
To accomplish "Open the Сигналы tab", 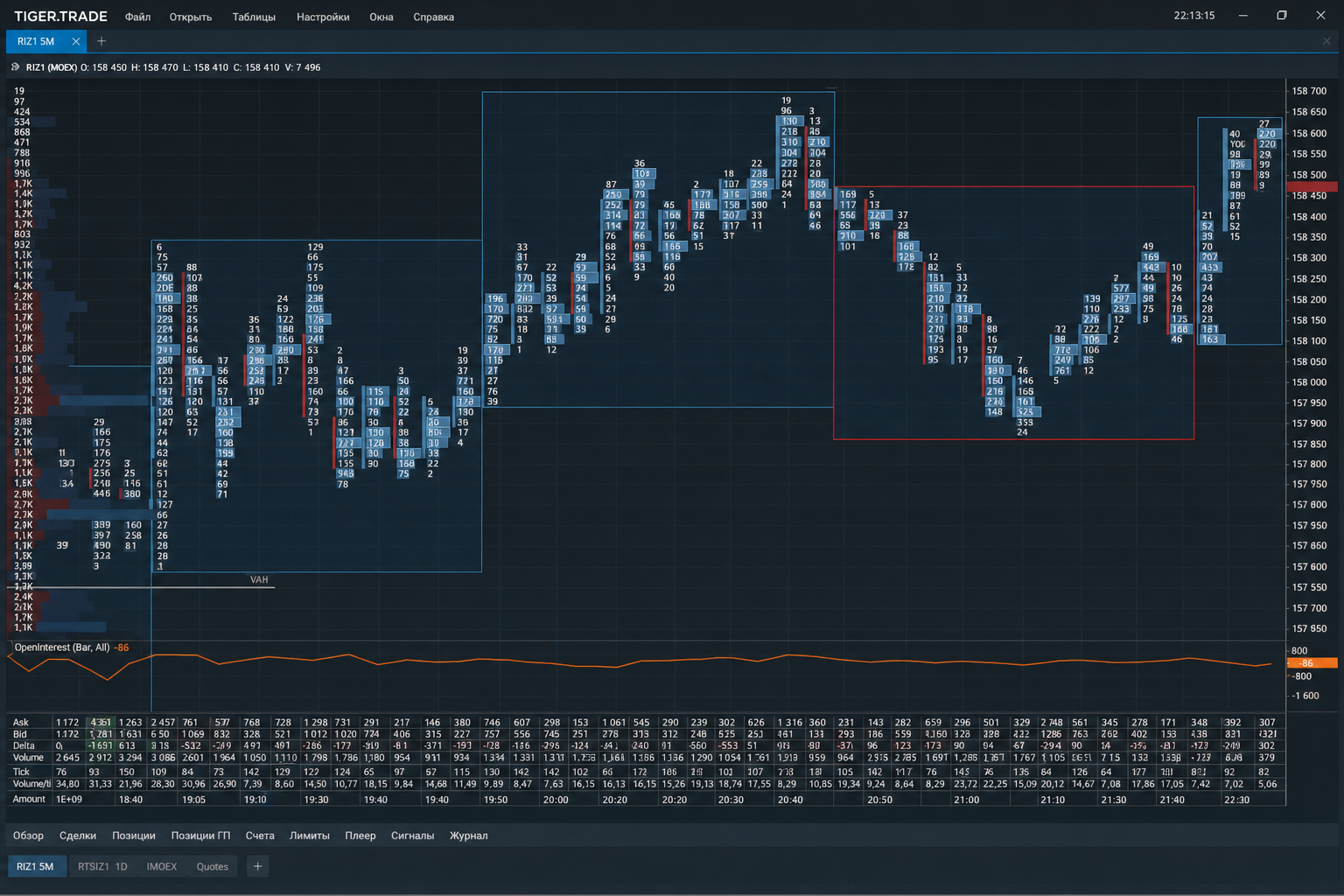I will point(412,836).
